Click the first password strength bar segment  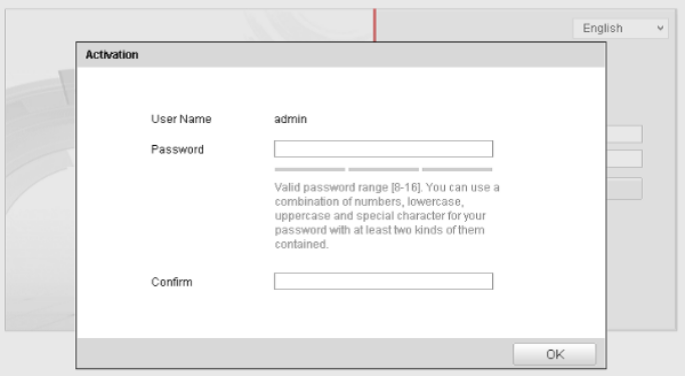[x=310, y=169]
